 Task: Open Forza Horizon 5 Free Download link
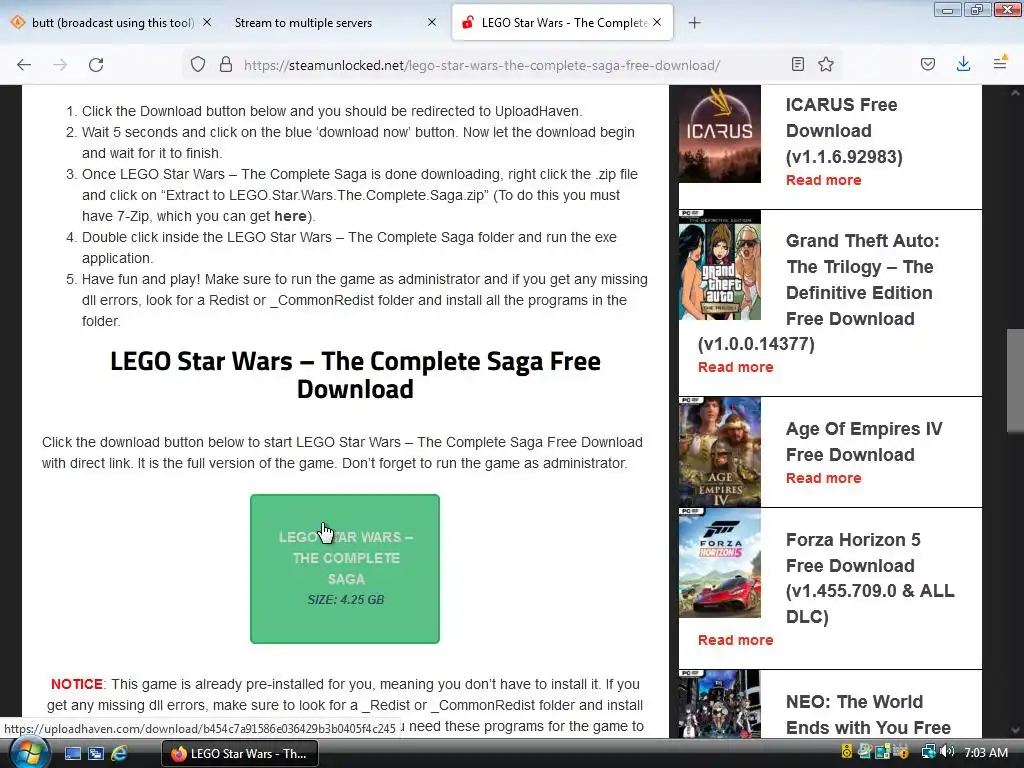870,578
